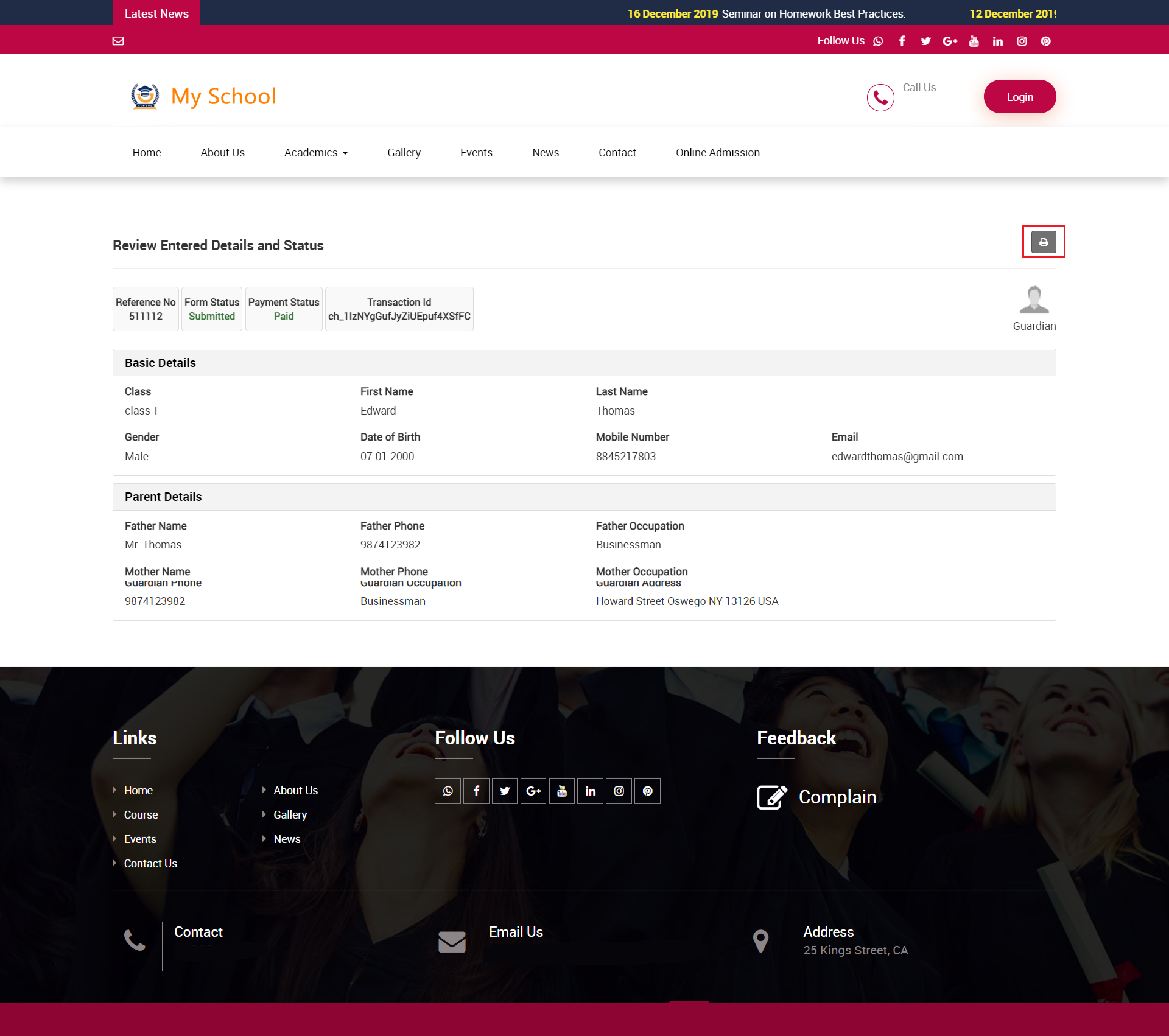Open Contact Us link in the footer
Image resolution: width=1169 pixels, height=1036 pixels.
point(150,863)
